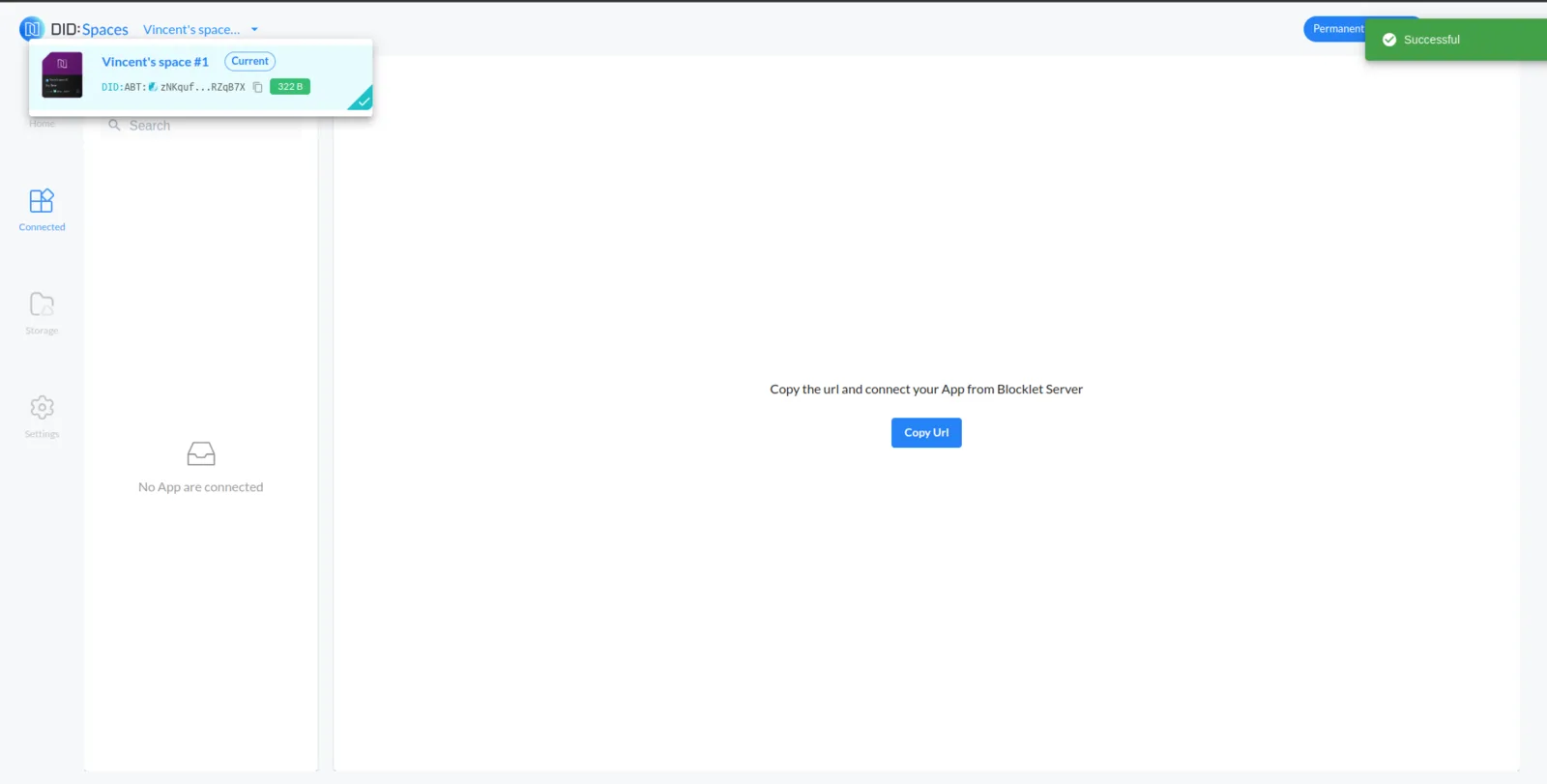Click the Vincent's space #1 name
Screen dimensions: 1547x784
(x=156, y=62)
